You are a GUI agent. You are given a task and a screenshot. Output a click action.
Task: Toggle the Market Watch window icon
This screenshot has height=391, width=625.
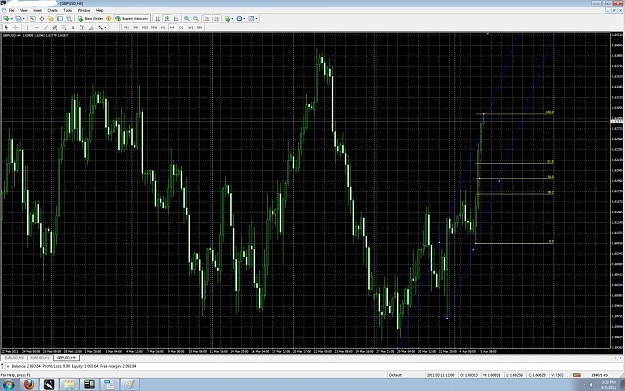coord(33,18)
